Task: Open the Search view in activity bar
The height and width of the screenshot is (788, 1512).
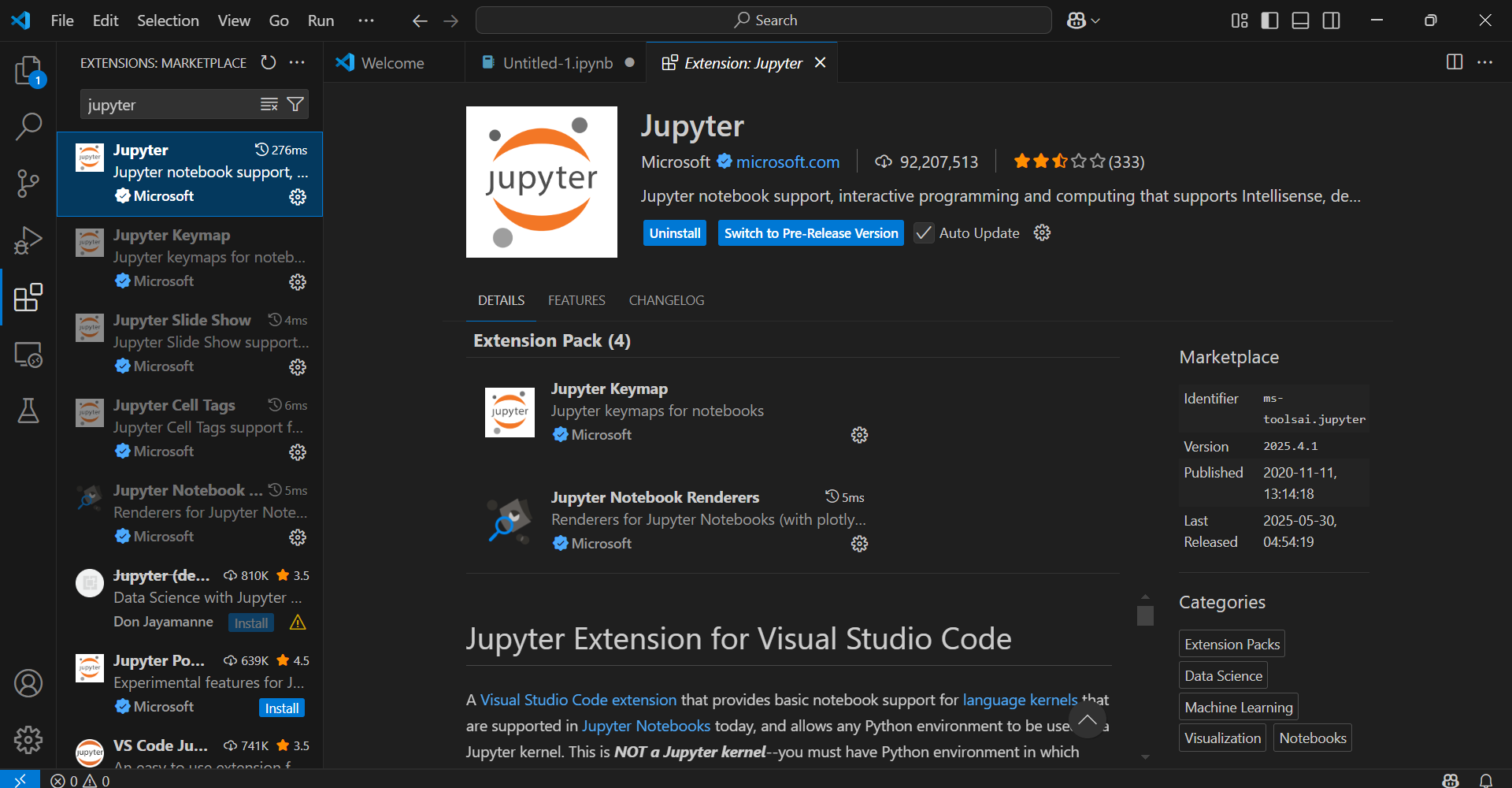Action: tap(28, 126)
